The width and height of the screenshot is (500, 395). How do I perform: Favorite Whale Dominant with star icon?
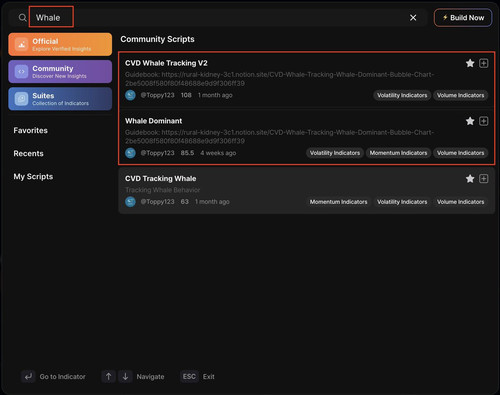[470, 121]
